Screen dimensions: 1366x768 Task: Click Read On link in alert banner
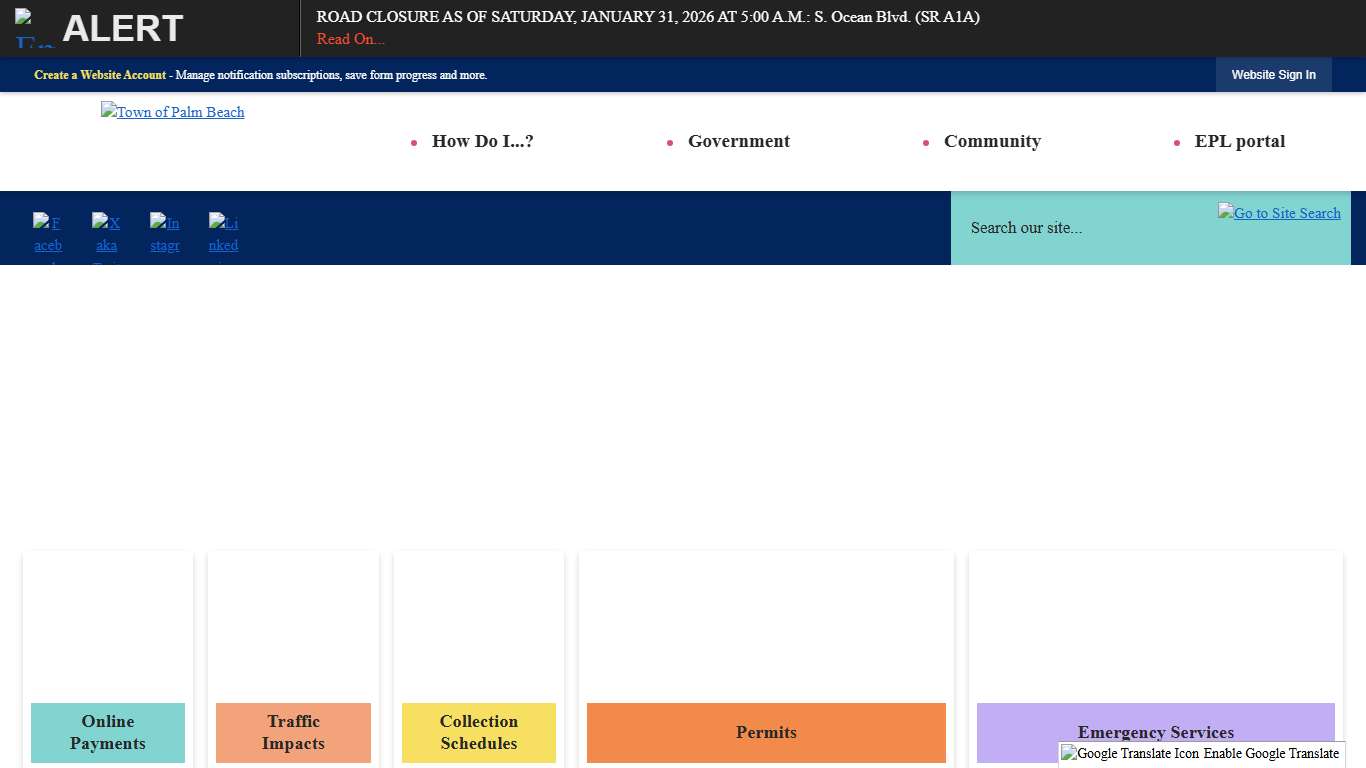pyautogui.click(x=350, y=39)
